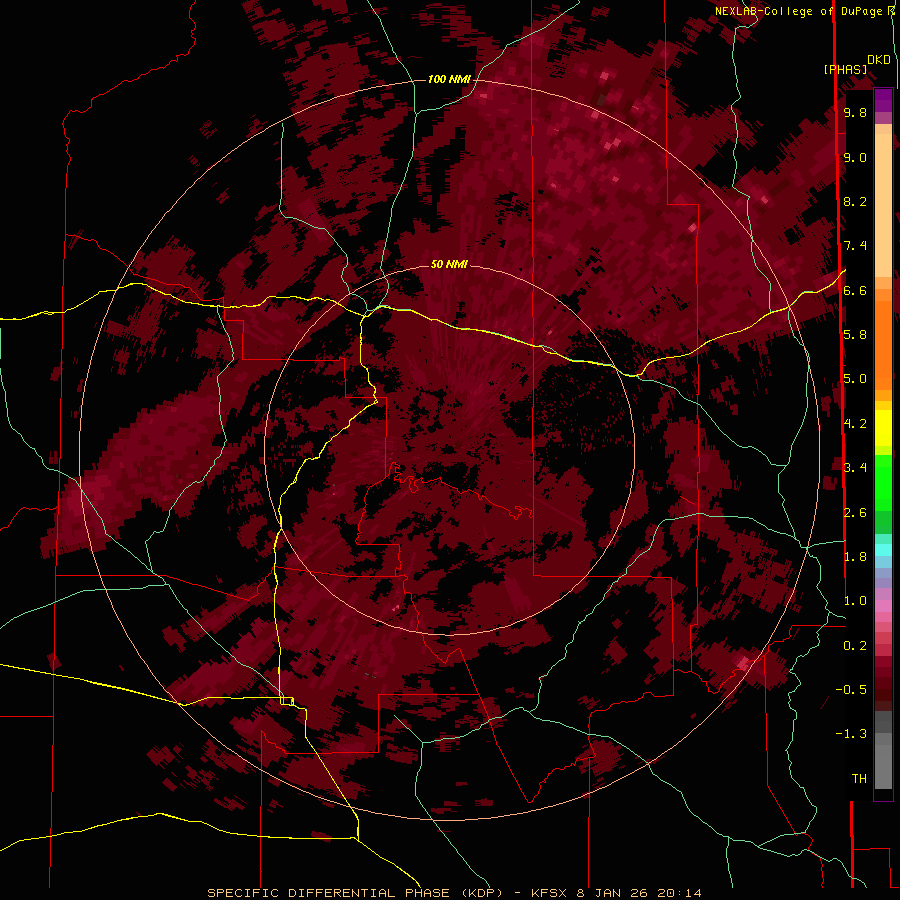Click the "[PHAS]" legend unit label
Image resolution: width=900 pixels, height=900 pixels.
pos(845,70)
